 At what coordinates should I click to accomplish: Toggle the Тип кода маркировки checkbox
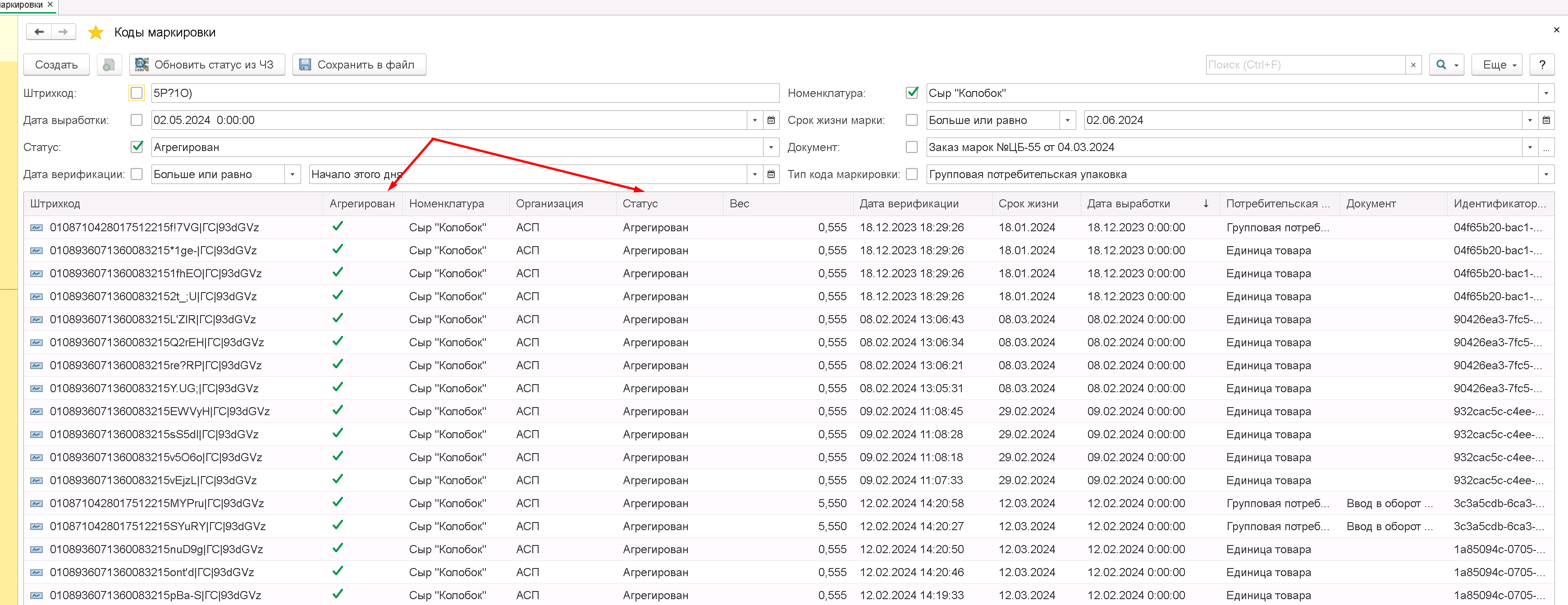point(911,174)
